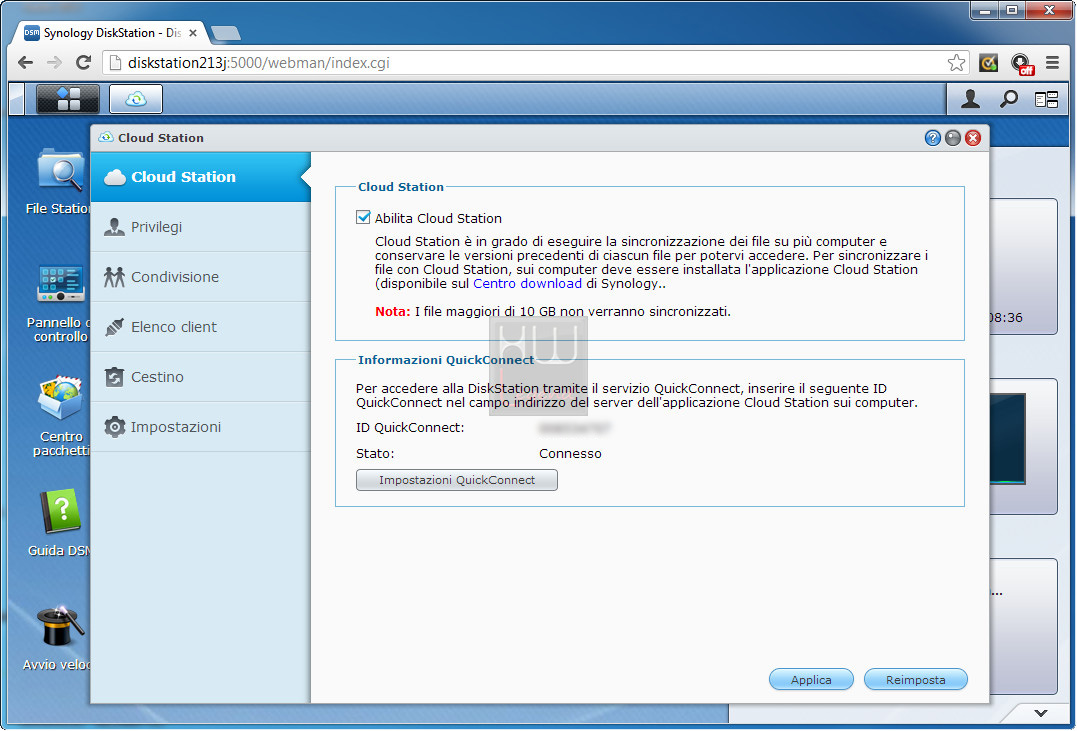1077x731 pixels.
Task: Open the Elenco client section
Action: [201, 327]
